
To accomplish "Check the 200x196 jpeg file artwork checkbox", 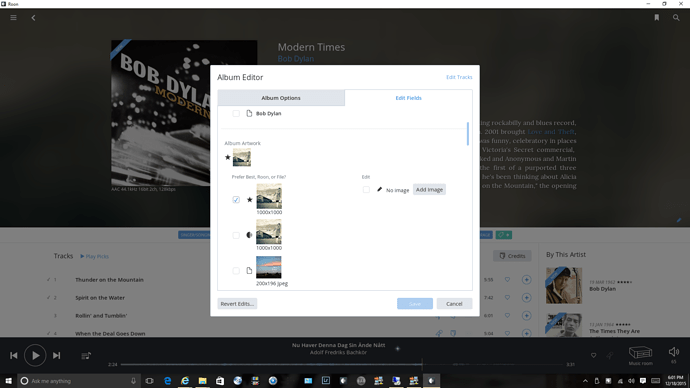I will [236, 271].
